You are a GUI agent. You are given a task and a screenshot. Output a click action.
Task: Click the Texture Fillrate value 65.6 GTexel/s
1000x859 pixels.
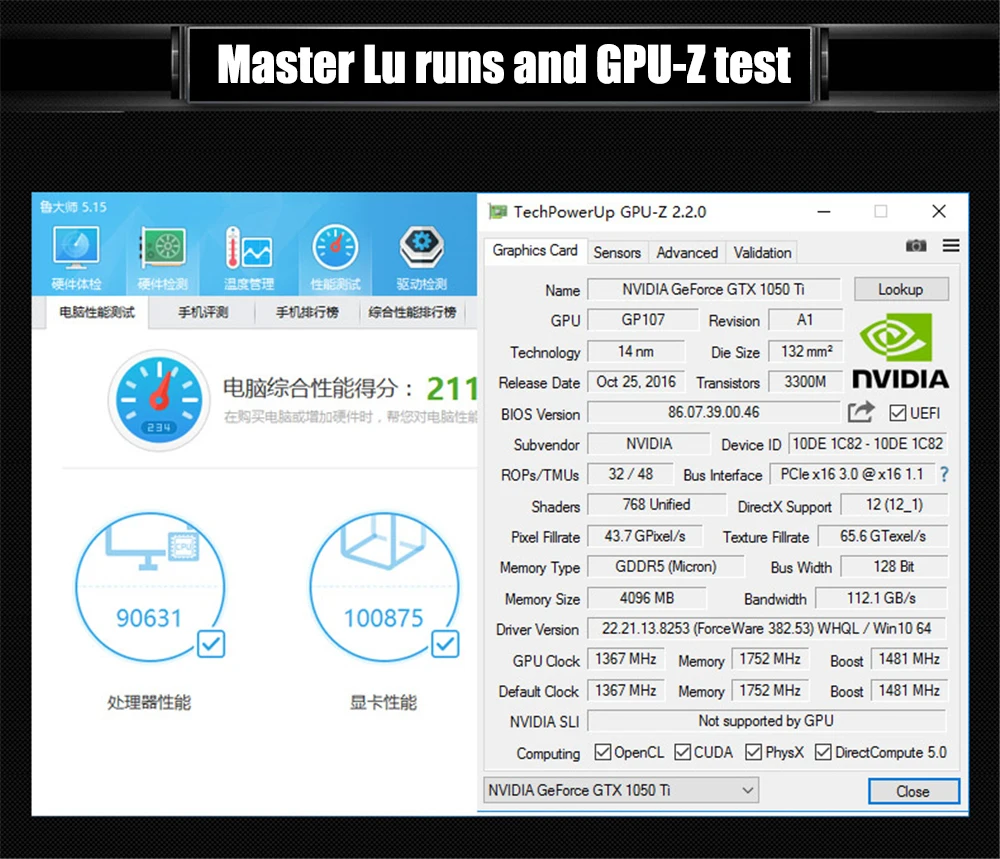click(x=883, y=536)
